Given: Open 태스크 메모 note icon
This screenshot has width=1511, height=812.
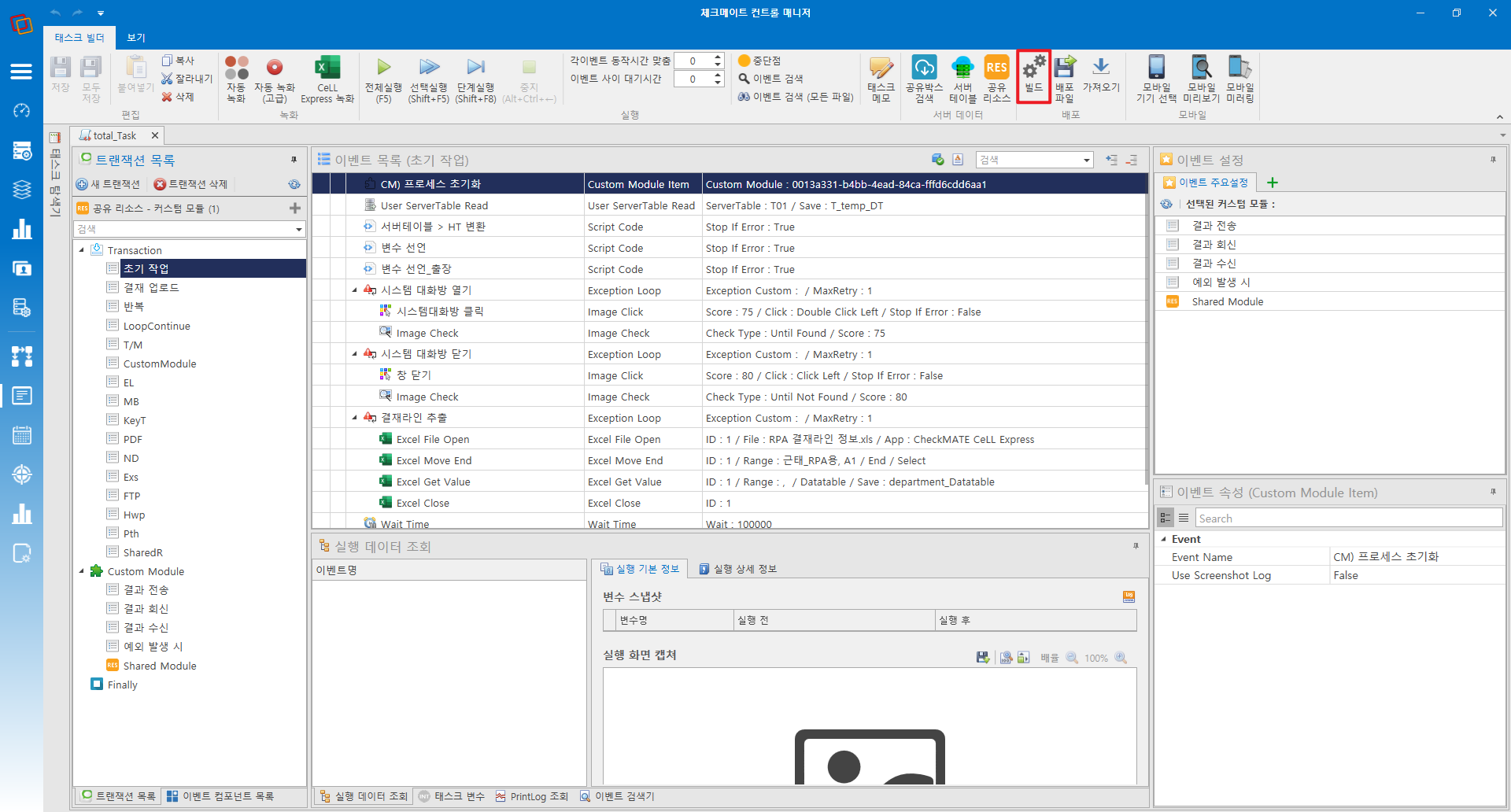Looking at the screenshot, I should [881, 68].
